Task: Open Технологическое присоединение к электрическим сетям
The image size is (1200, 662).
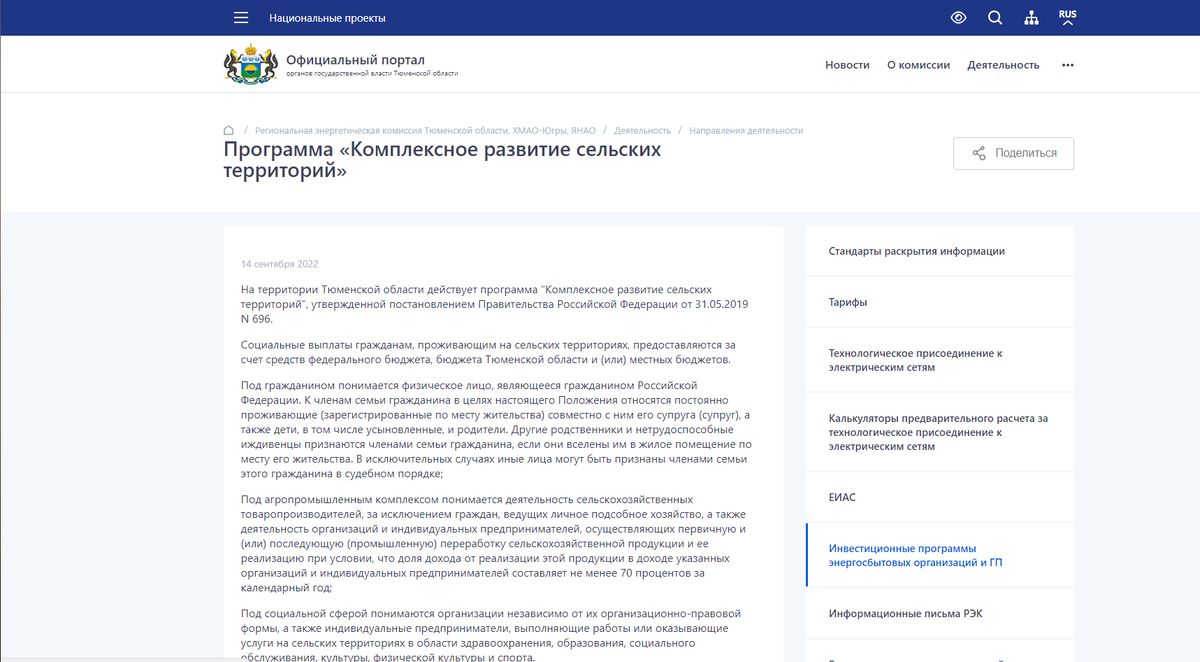Action: click(x=939, y=360)
